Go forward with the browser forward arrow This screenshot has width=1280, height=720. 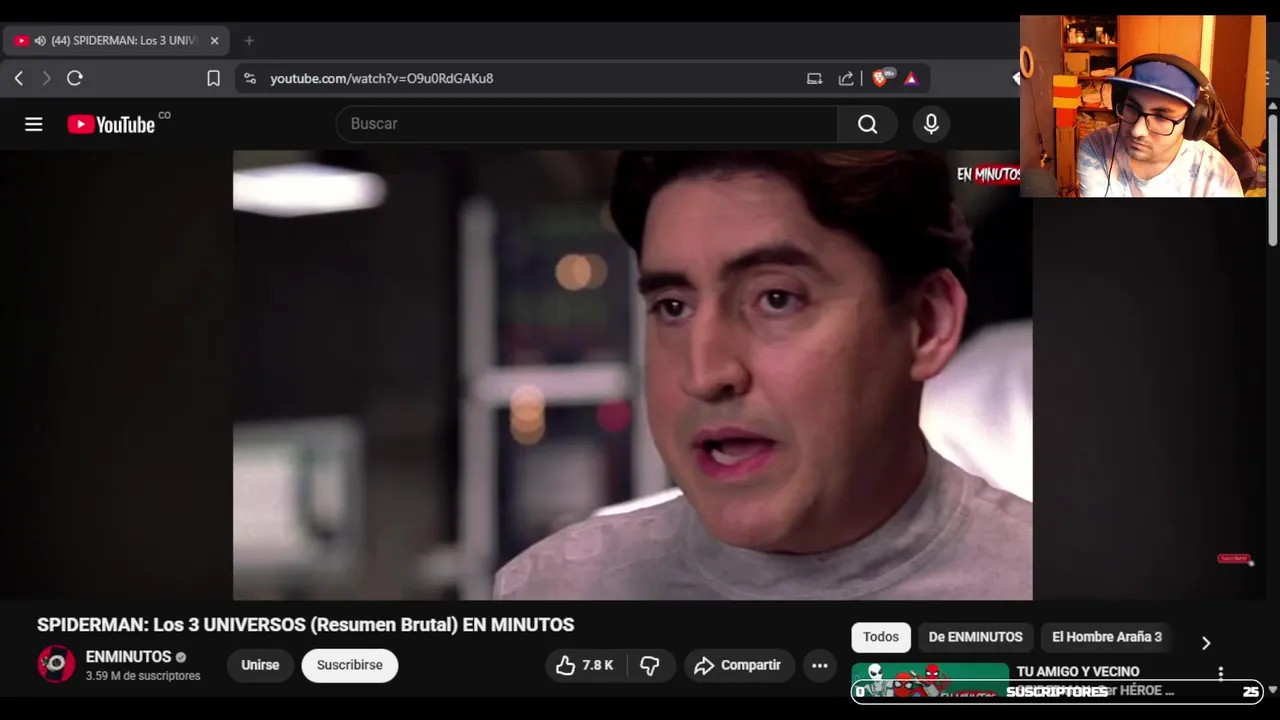[46, 78]
